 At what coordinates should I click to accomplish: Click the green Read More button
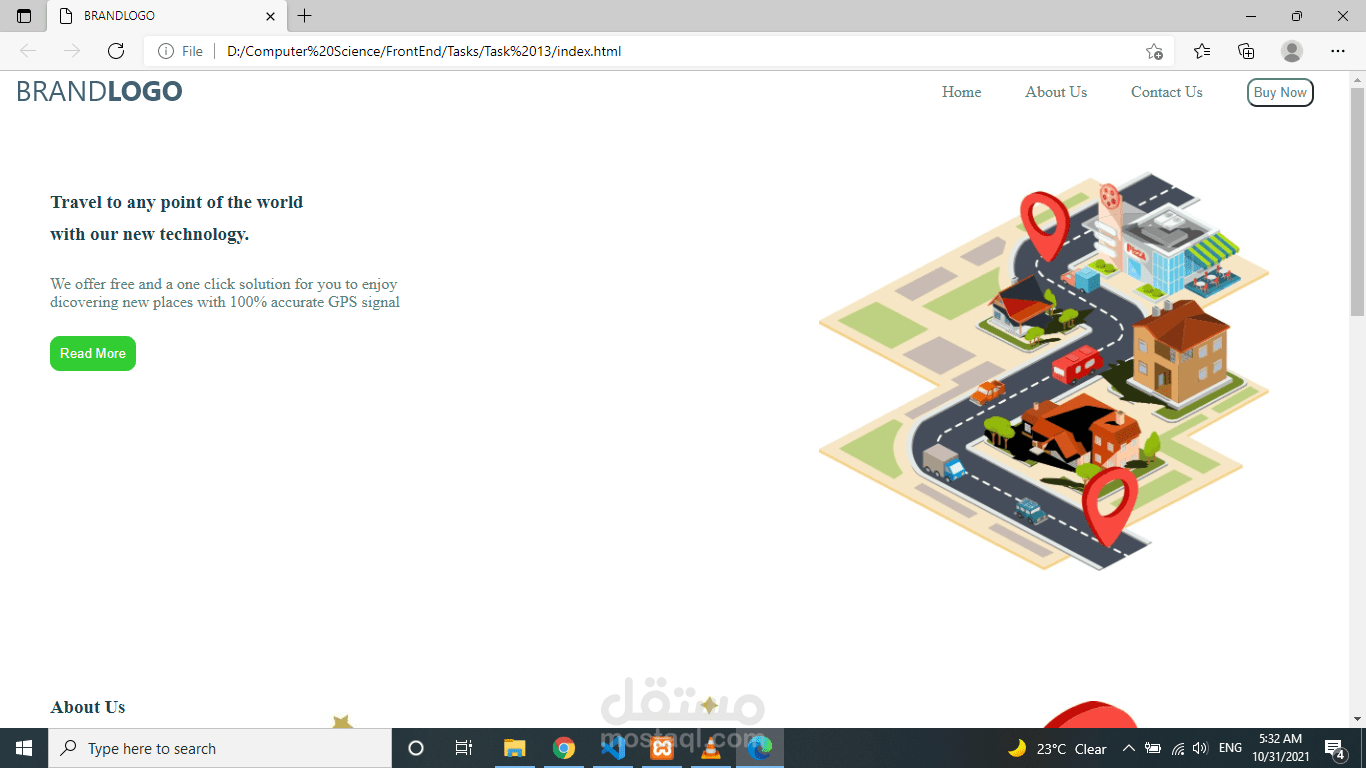click(93, 353)
